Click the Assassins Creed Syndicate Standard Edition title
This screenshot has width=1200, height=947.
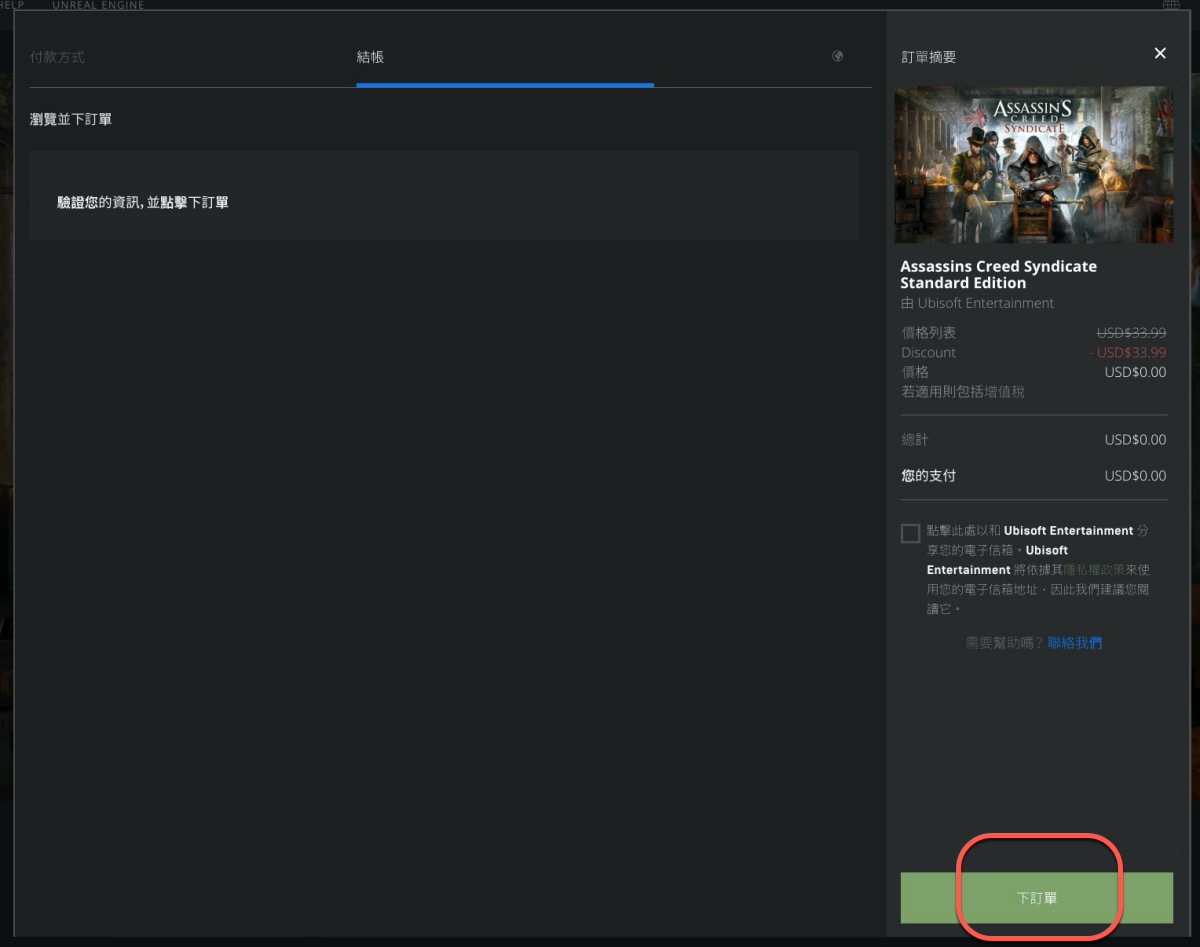click(x=998, y=274)
